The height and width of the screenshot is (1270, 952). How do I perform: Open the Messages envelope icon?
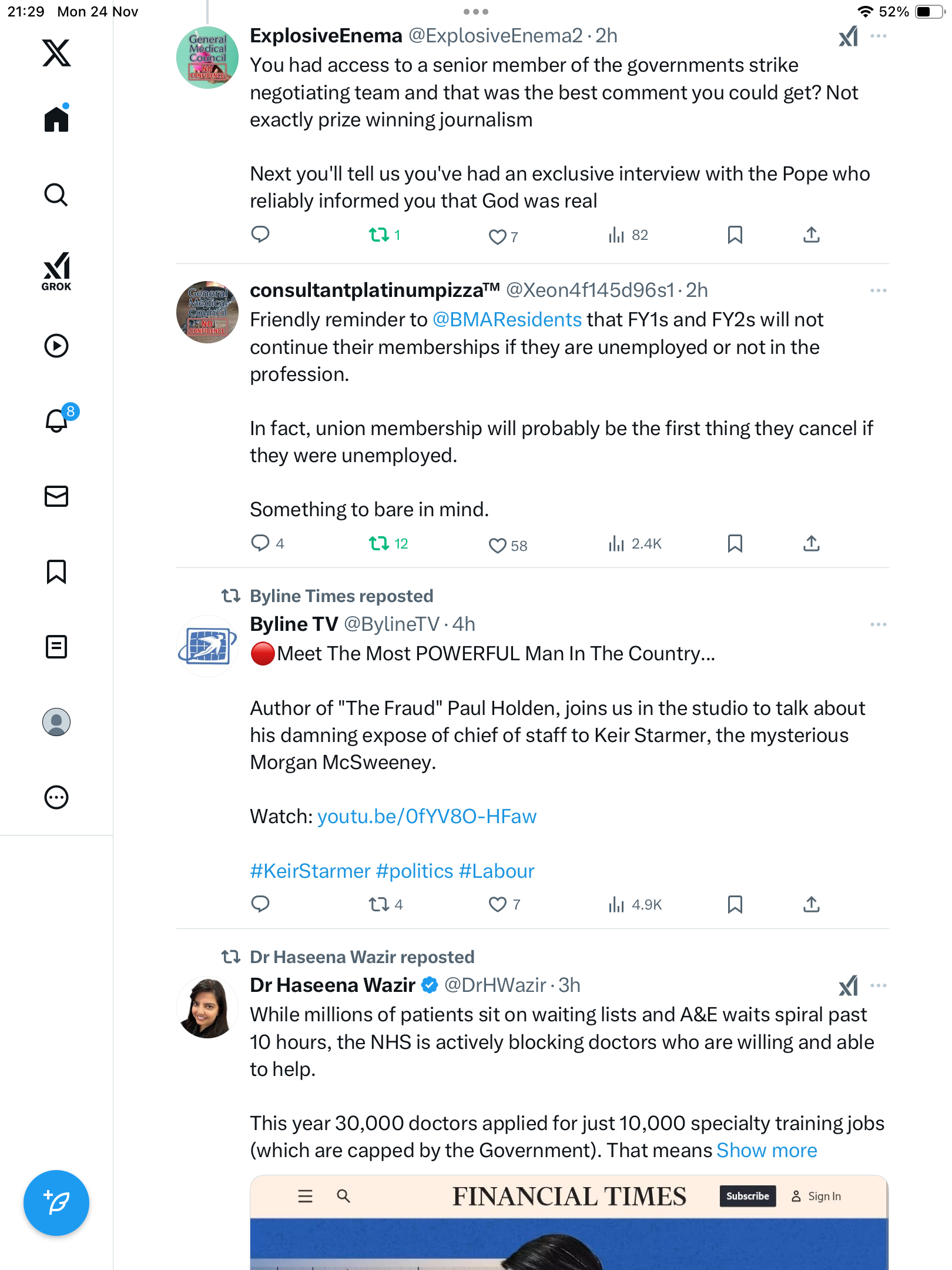pyautogui.click(x=56, y=496)
